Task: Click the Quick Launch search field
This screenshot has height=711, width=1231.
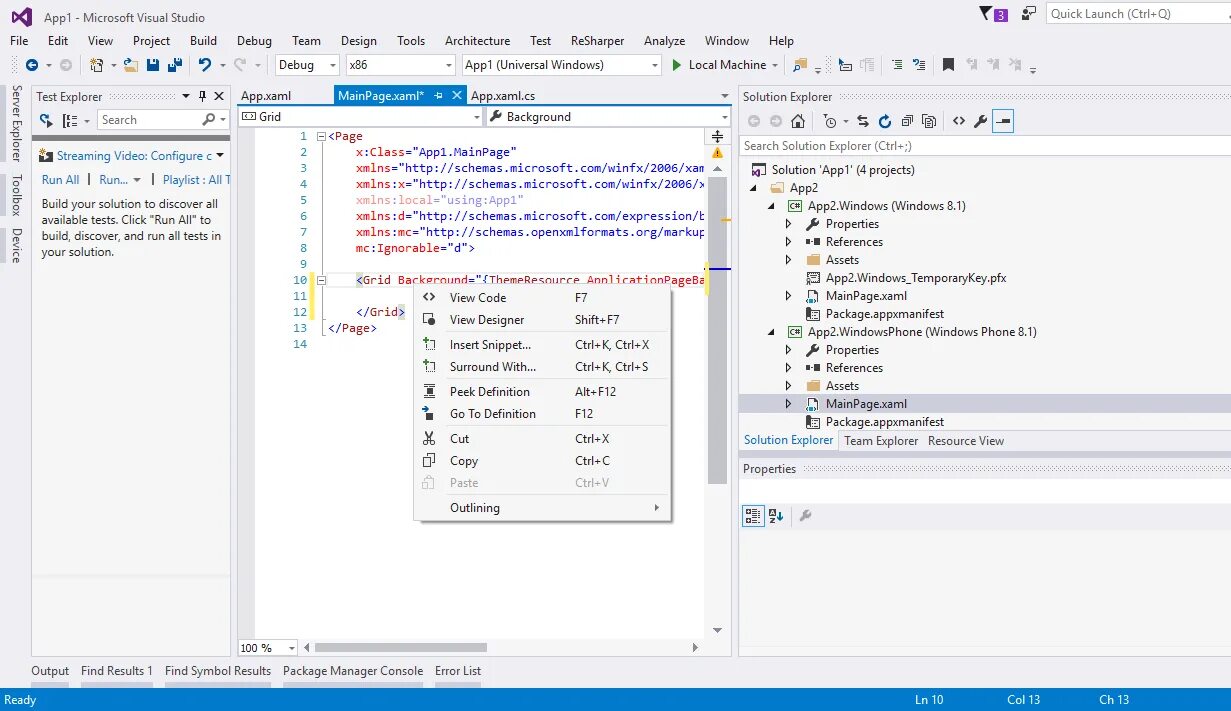Action: [x=1136, y=14]
